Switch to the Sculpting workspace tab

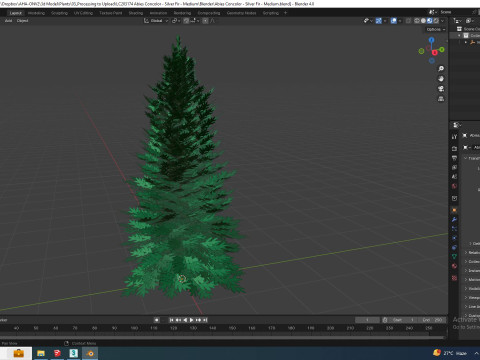59,13
